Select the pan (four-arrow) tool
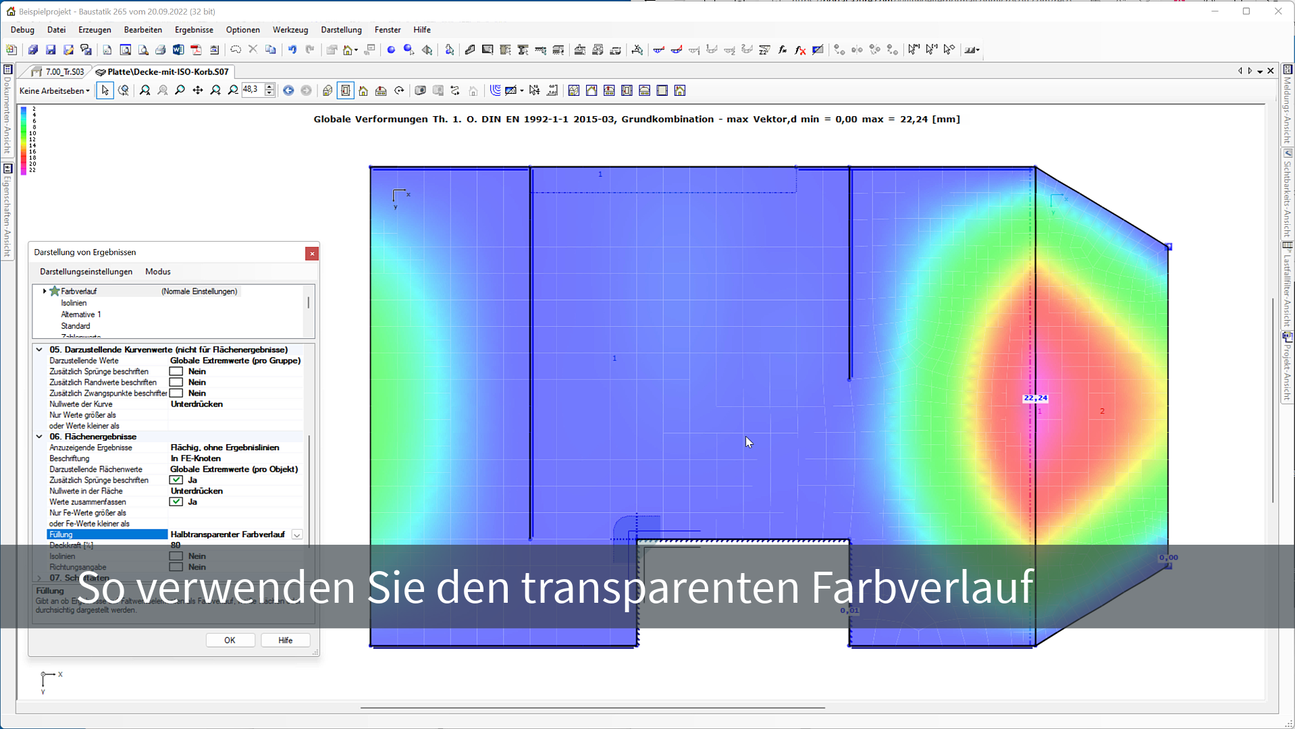The image size is (1295, 729). point(198,90)
